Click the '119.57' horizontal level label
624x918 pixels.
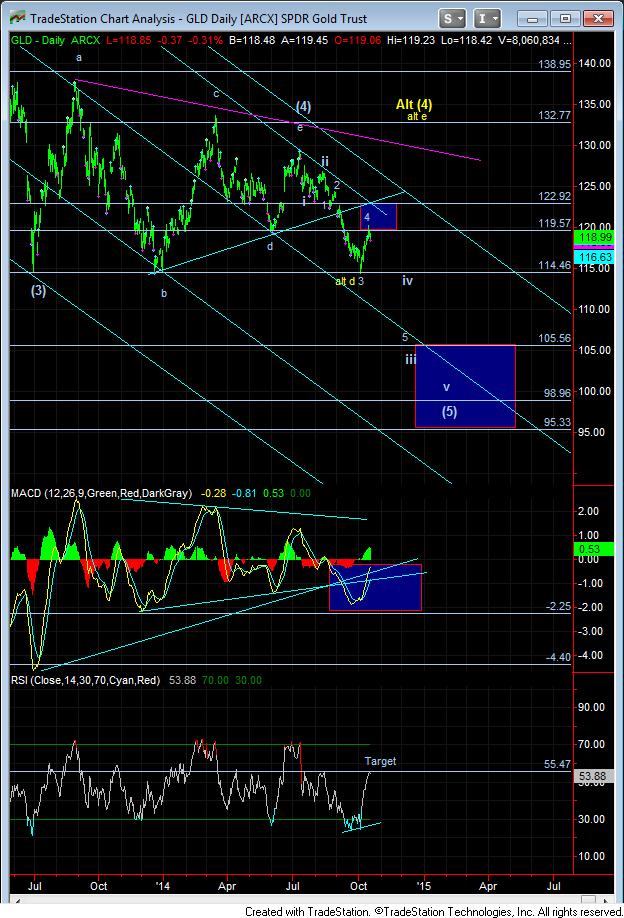click(554, 223)
